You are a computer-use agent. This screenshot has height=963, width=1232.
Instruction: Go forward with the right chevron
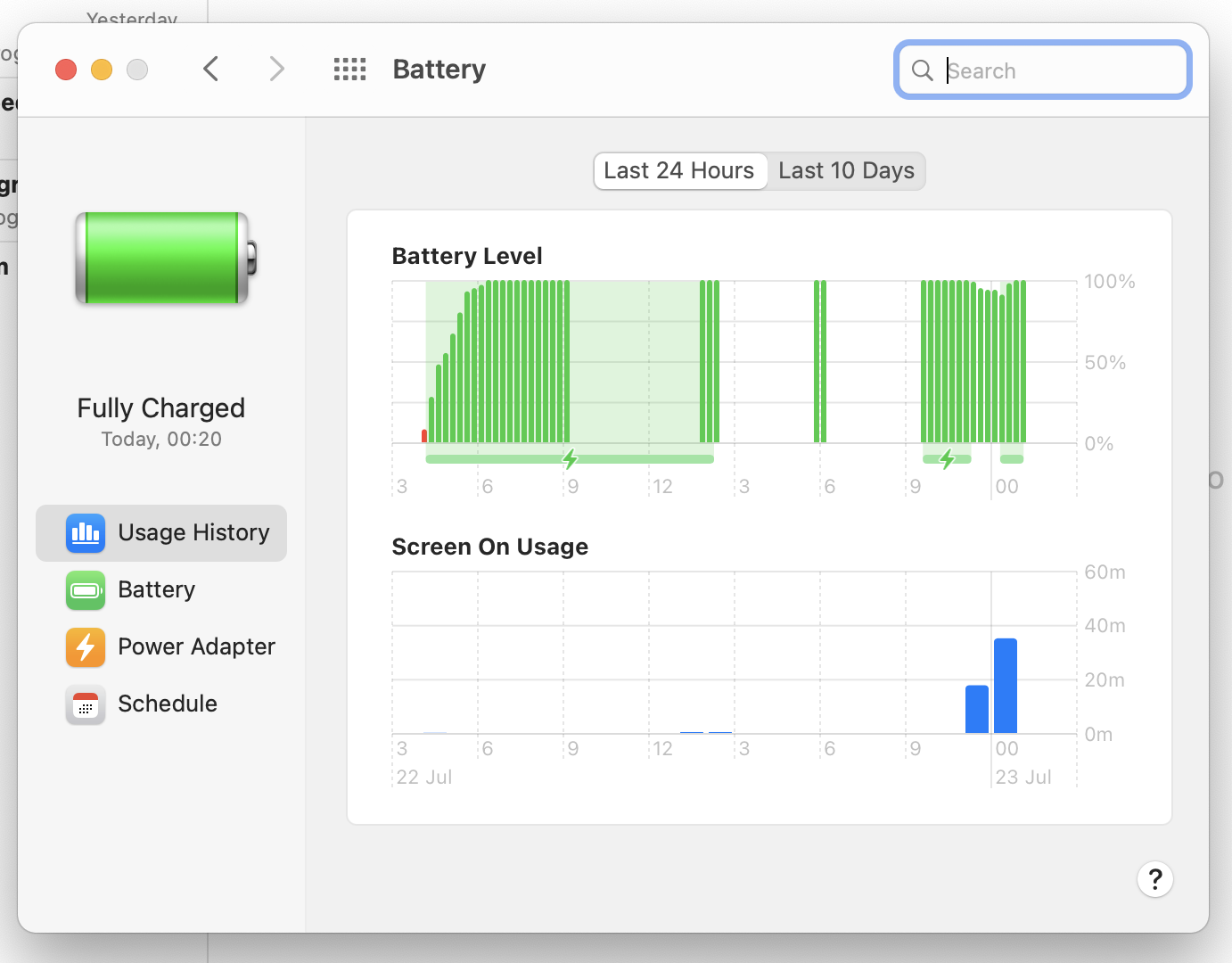click(277, 69)
